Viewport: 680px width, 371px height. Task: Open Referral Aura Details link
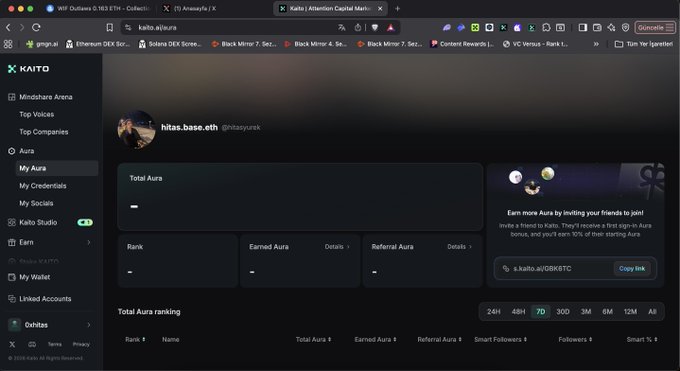click(x=459, y=246)
